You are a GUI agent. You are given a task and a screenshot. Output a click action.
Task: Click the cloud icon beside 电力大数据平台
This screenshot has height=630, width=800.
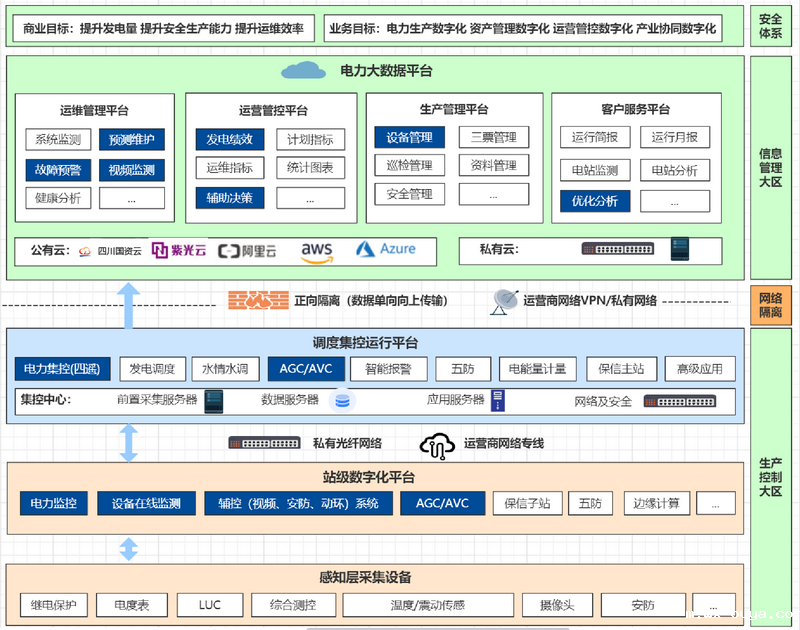coord(304,70)
